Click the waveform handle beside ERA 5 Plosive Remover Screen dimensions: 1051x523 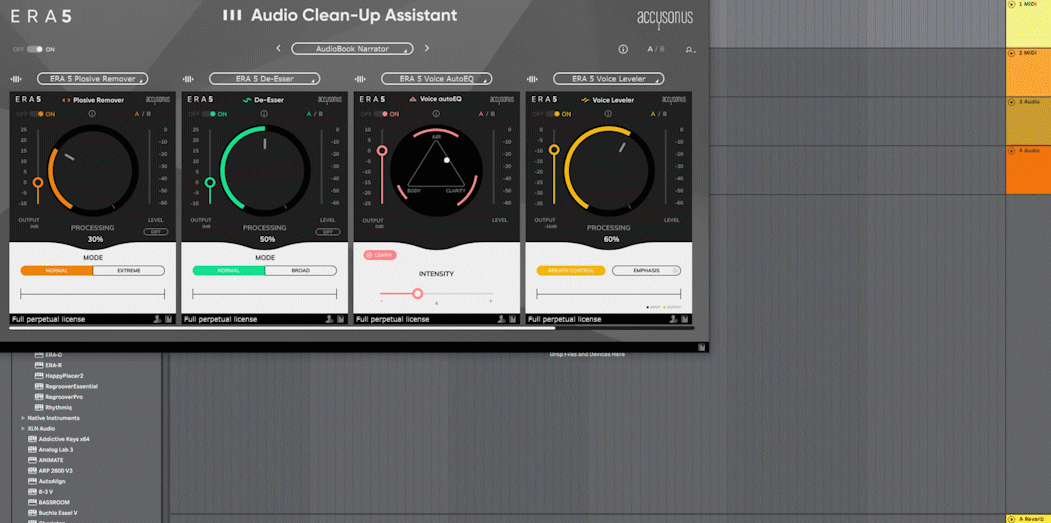click(16, 79)
